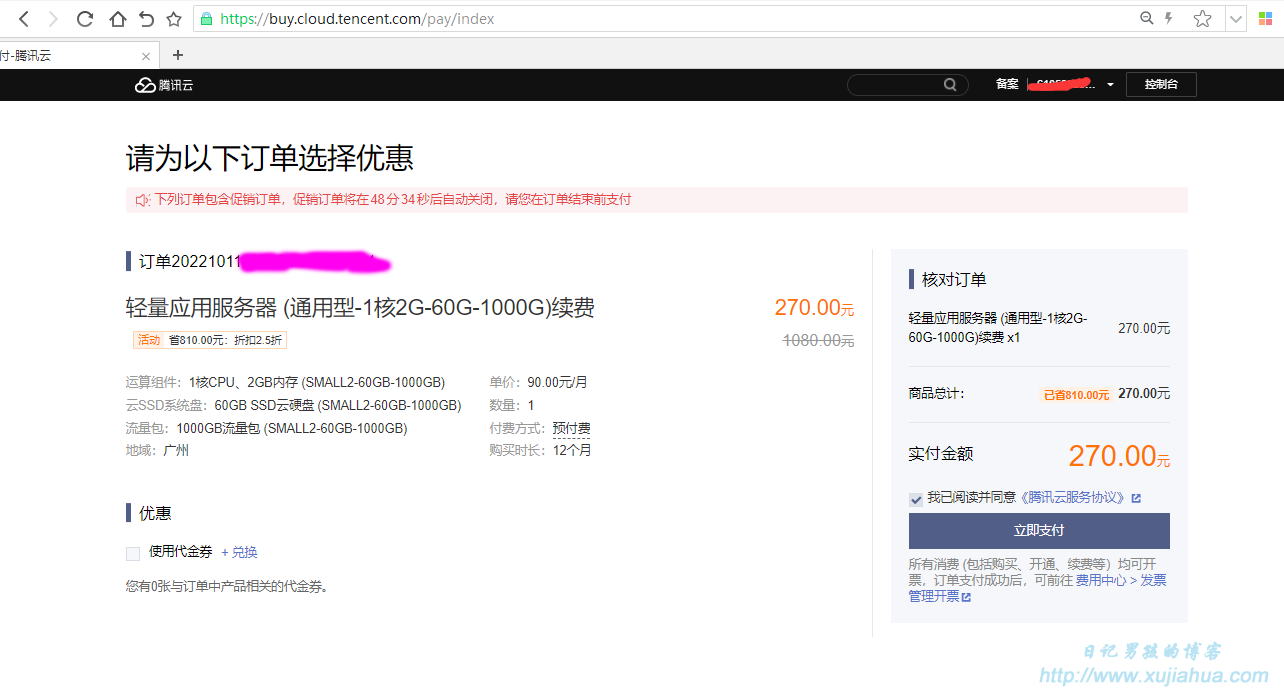Click the lightning bolt speed mode icon
This screenshot has height=689, width=1284.
click(1170, 18)
